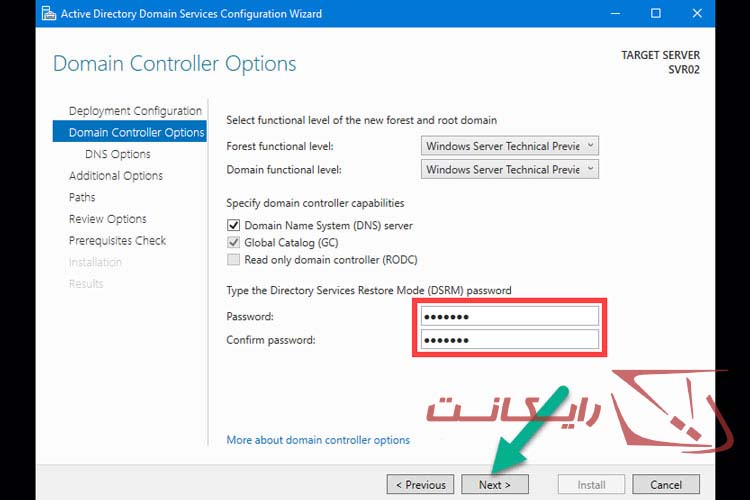
Task: Go to Paths step
Action: (82, 197)
